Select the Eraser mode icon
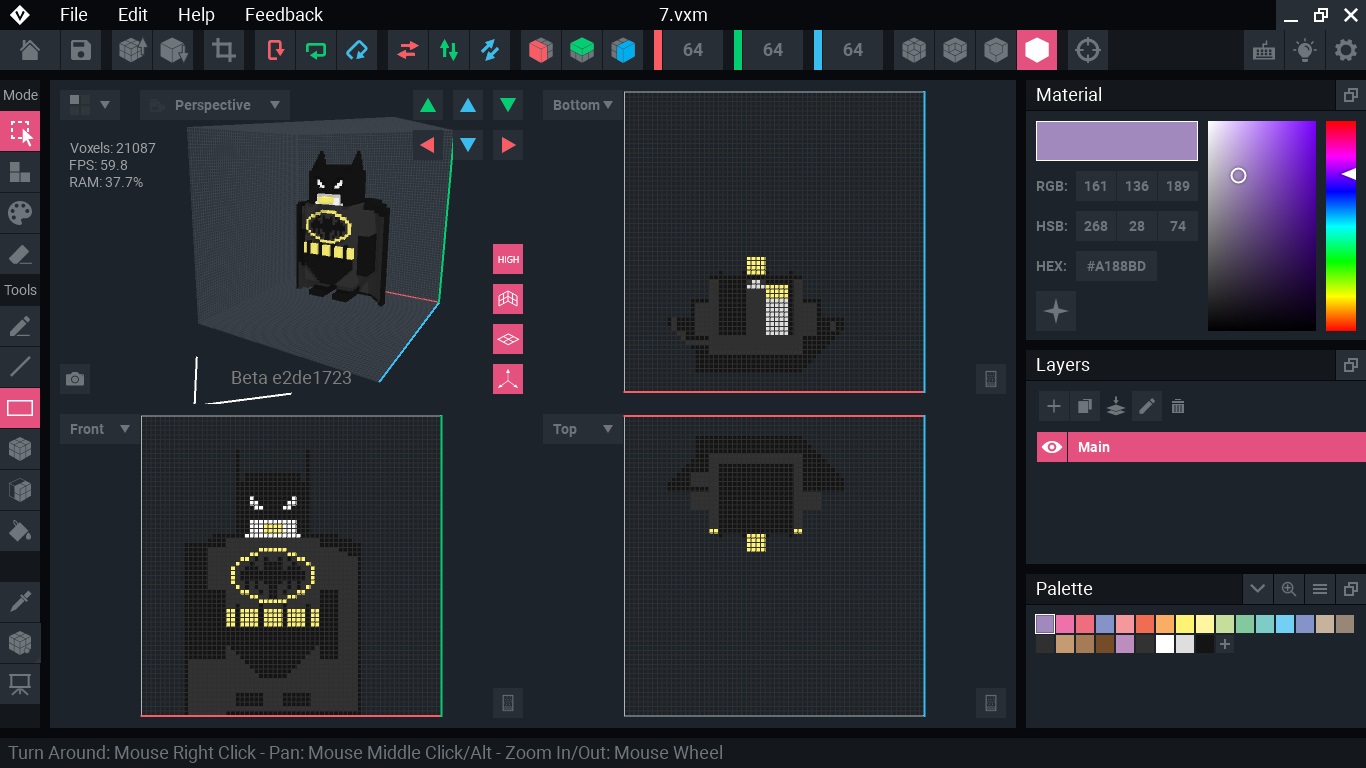Screen dimensions: 1366x768 click(x=20, y=255)
